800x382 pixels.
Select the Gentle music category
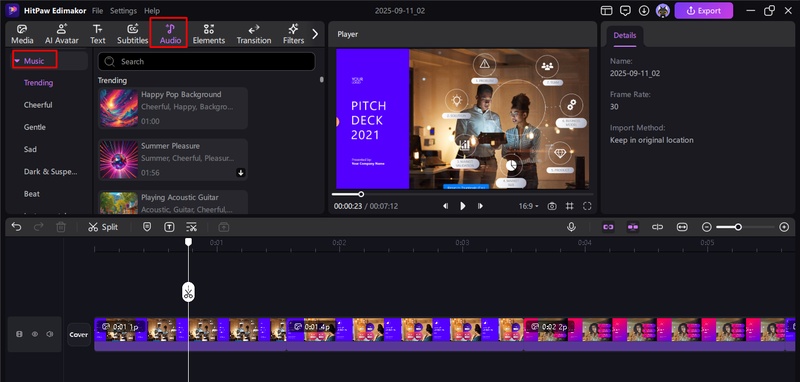(35, 127)
